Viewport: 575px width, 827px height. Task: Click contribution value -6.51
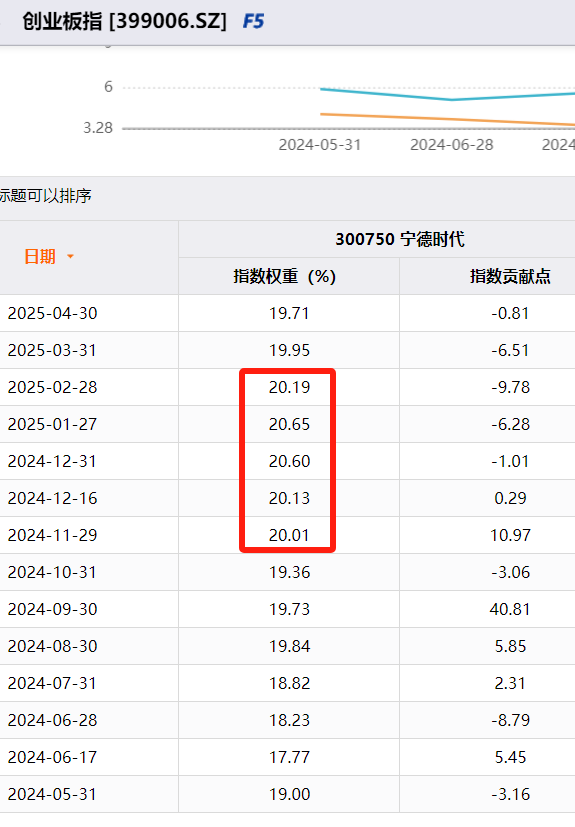click(510, 350)
